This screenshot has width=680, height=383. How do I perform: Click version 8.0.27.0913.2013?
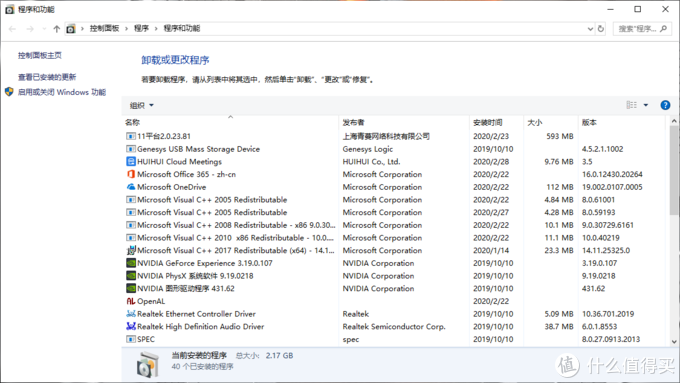(x=611, y=339)
